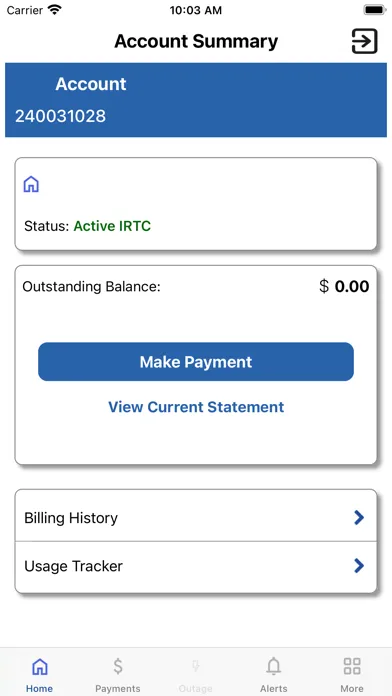392x696 pixels.
Task: Click the Make Payment button
Action: click(196, 362)
